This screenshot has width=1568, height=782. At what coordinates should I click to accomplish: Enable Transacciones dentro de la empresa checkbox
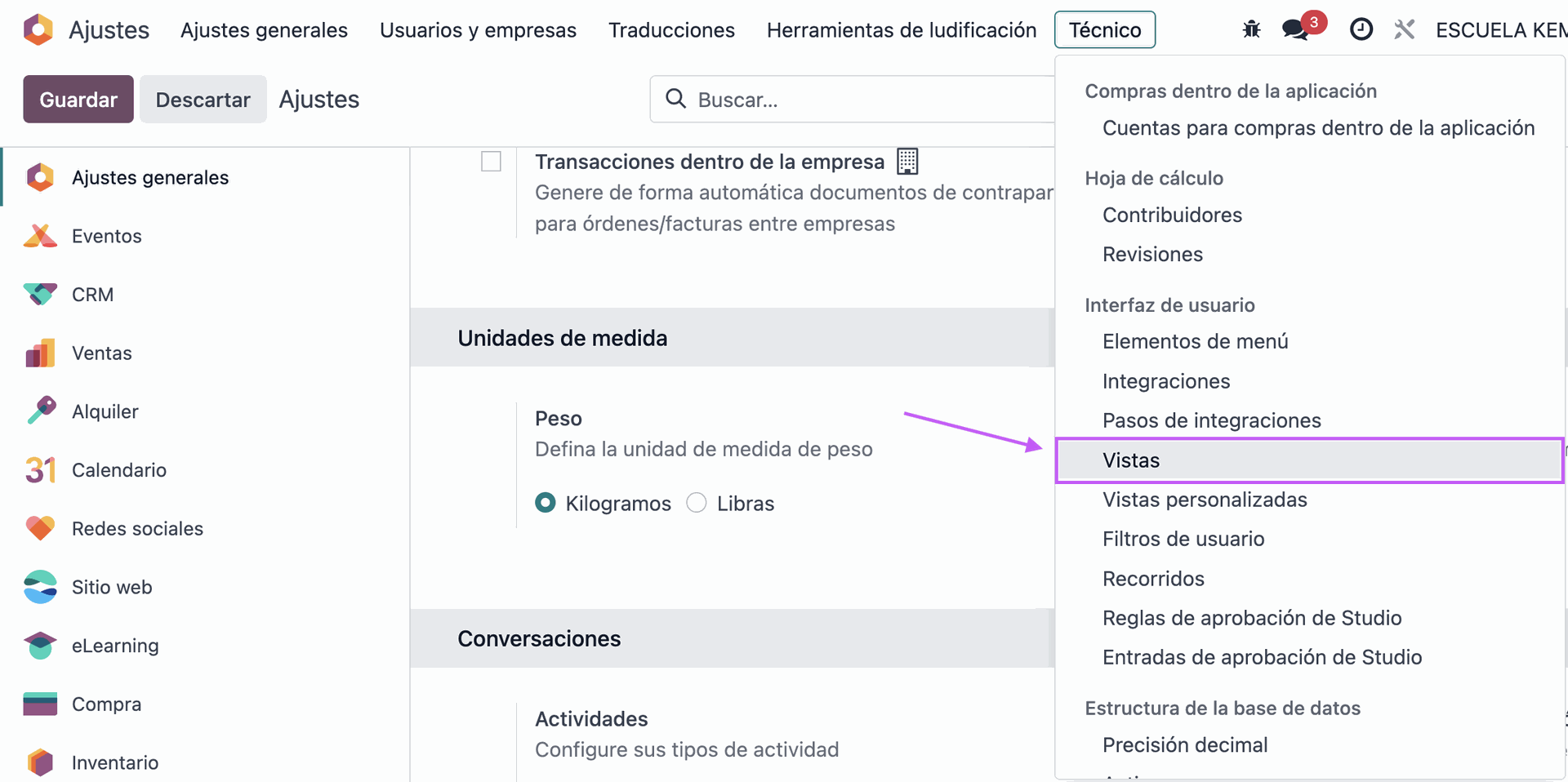click(491, 162)
